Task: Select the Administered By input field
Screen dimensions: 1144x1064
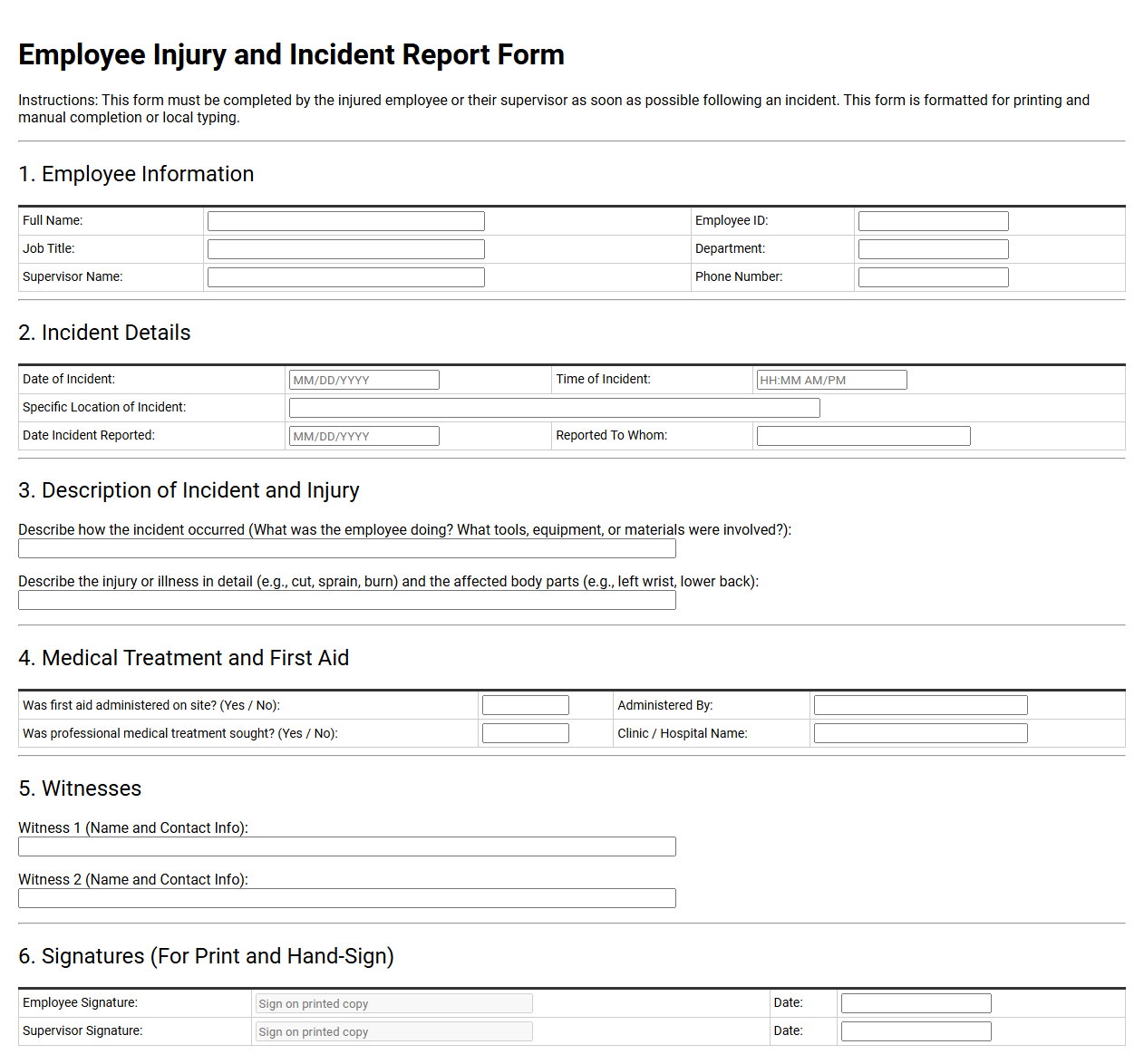Action: pyautogui.click(x=921, y=705)
